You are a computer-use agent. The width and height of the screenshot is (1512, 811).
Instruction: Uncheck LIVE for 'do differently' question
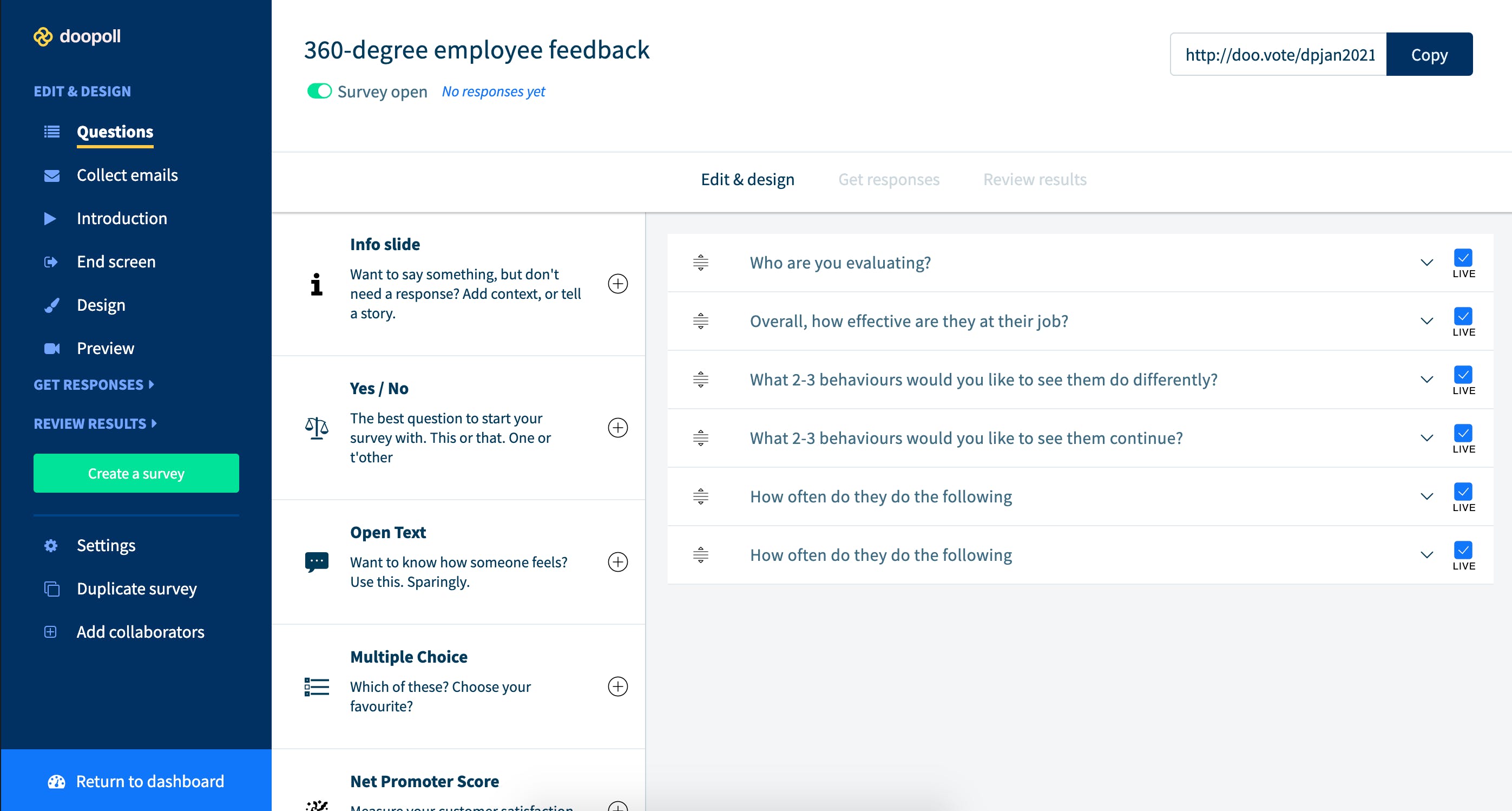click(1463, 375)
